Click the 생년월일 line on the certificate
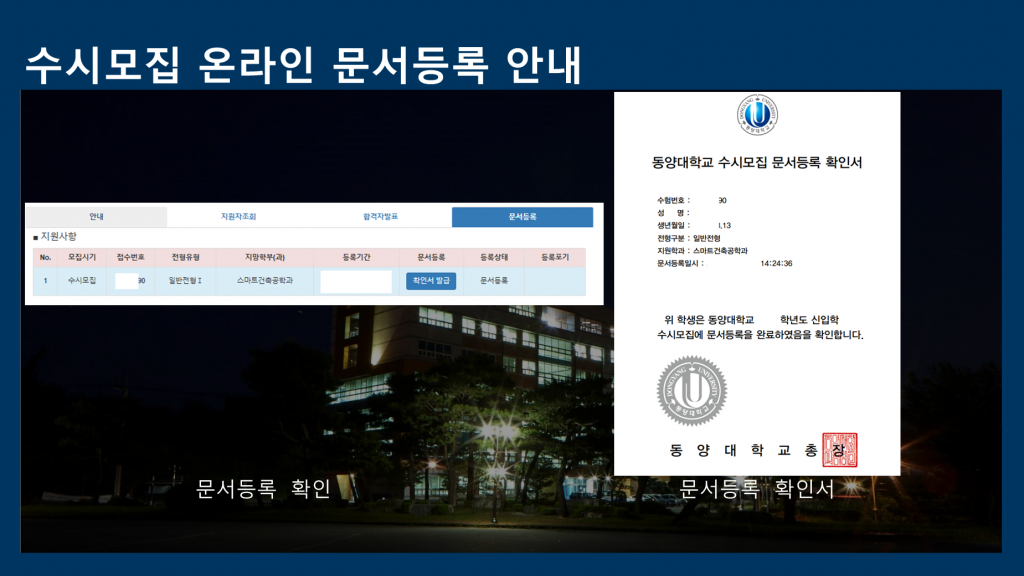The width and height of the screenshot is (1024, 576). 694,225
